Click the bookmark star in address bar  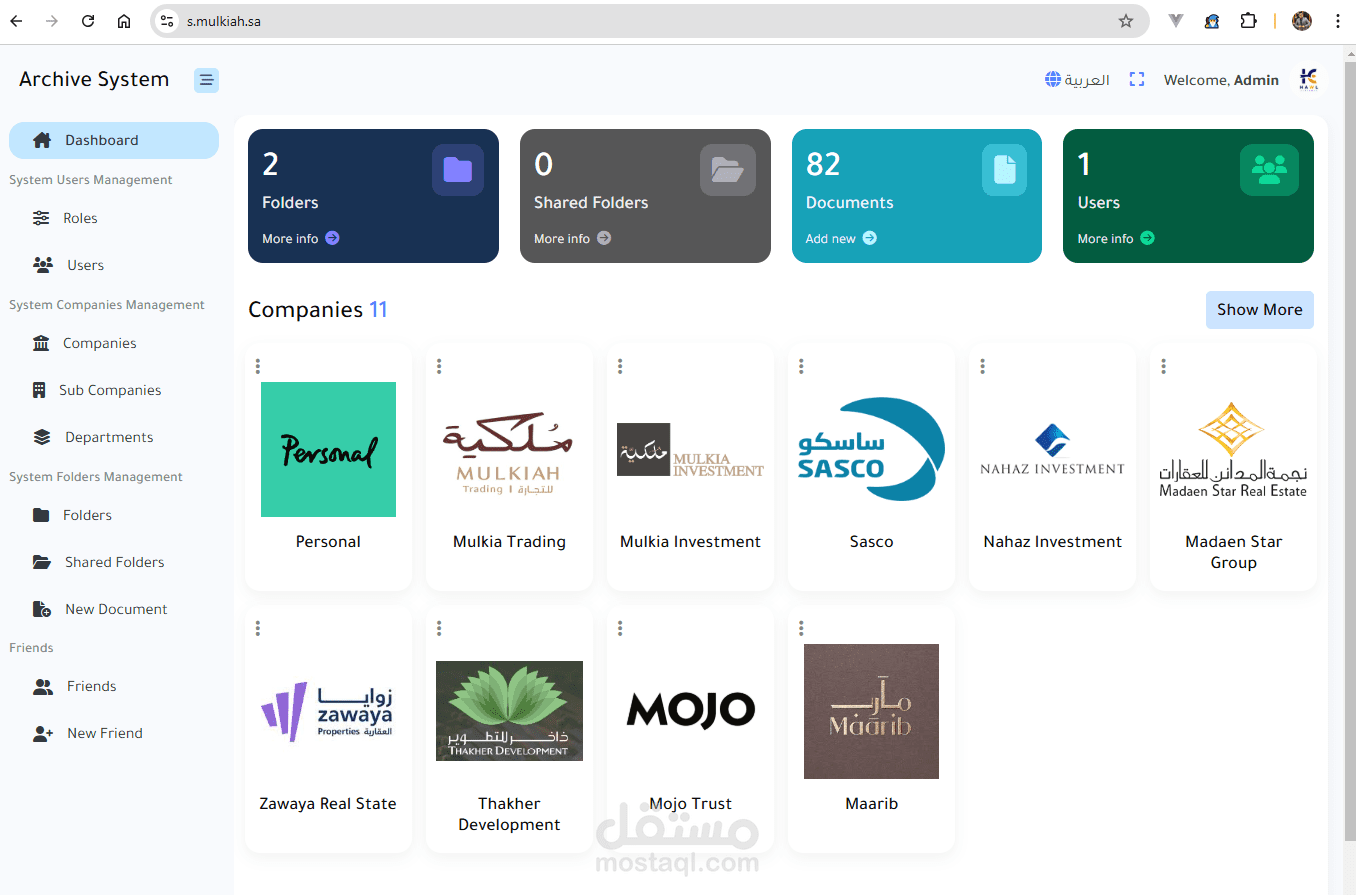coord(1125,21)
